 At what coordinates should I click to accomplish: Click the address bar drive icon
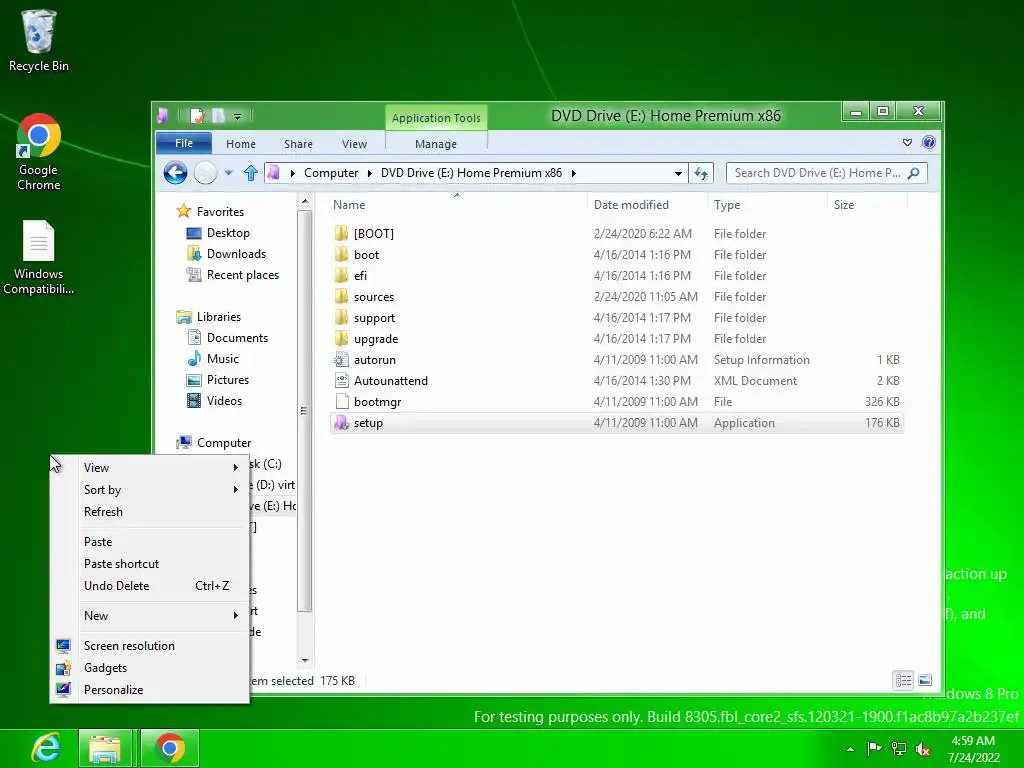point(274,173)
